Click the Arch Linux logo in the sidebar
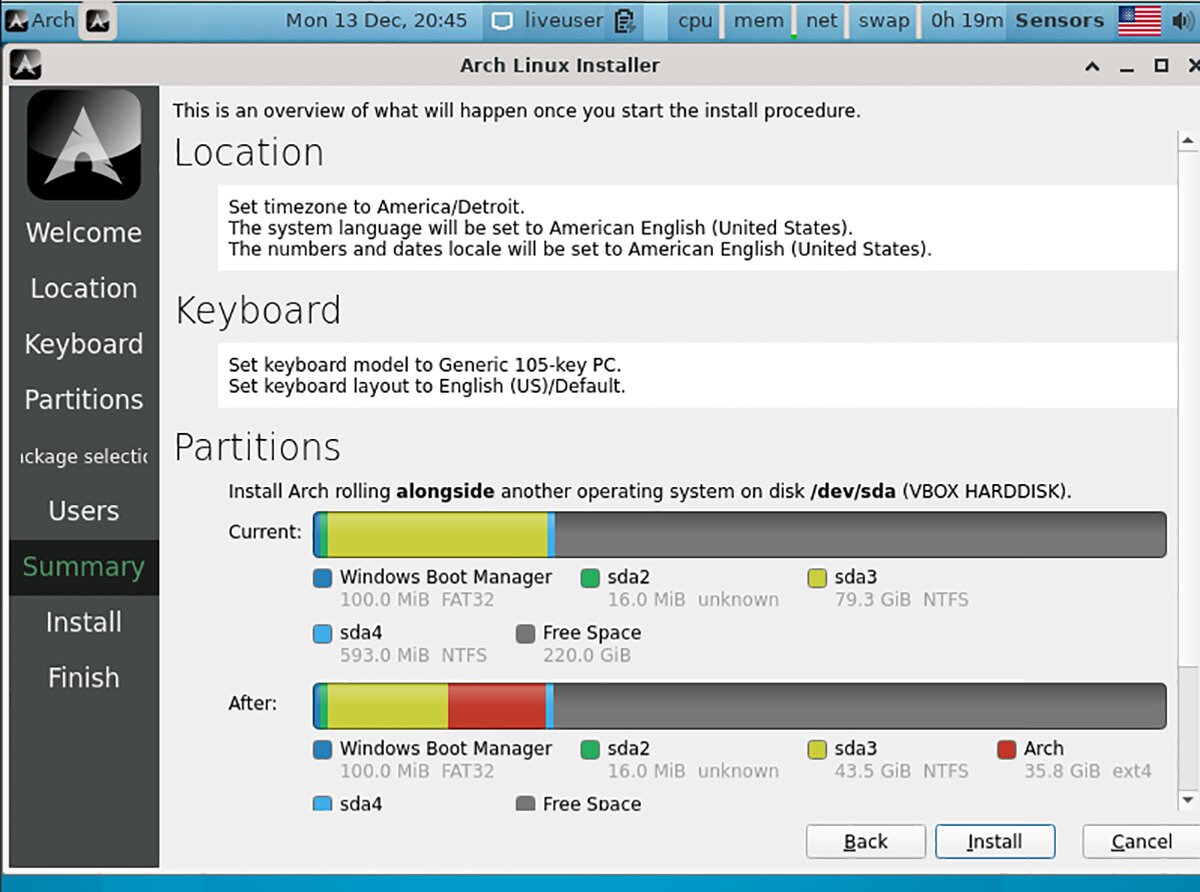The height and width of the screenshot is (892, 1200). pyautogui.click(x=83, y=143)
